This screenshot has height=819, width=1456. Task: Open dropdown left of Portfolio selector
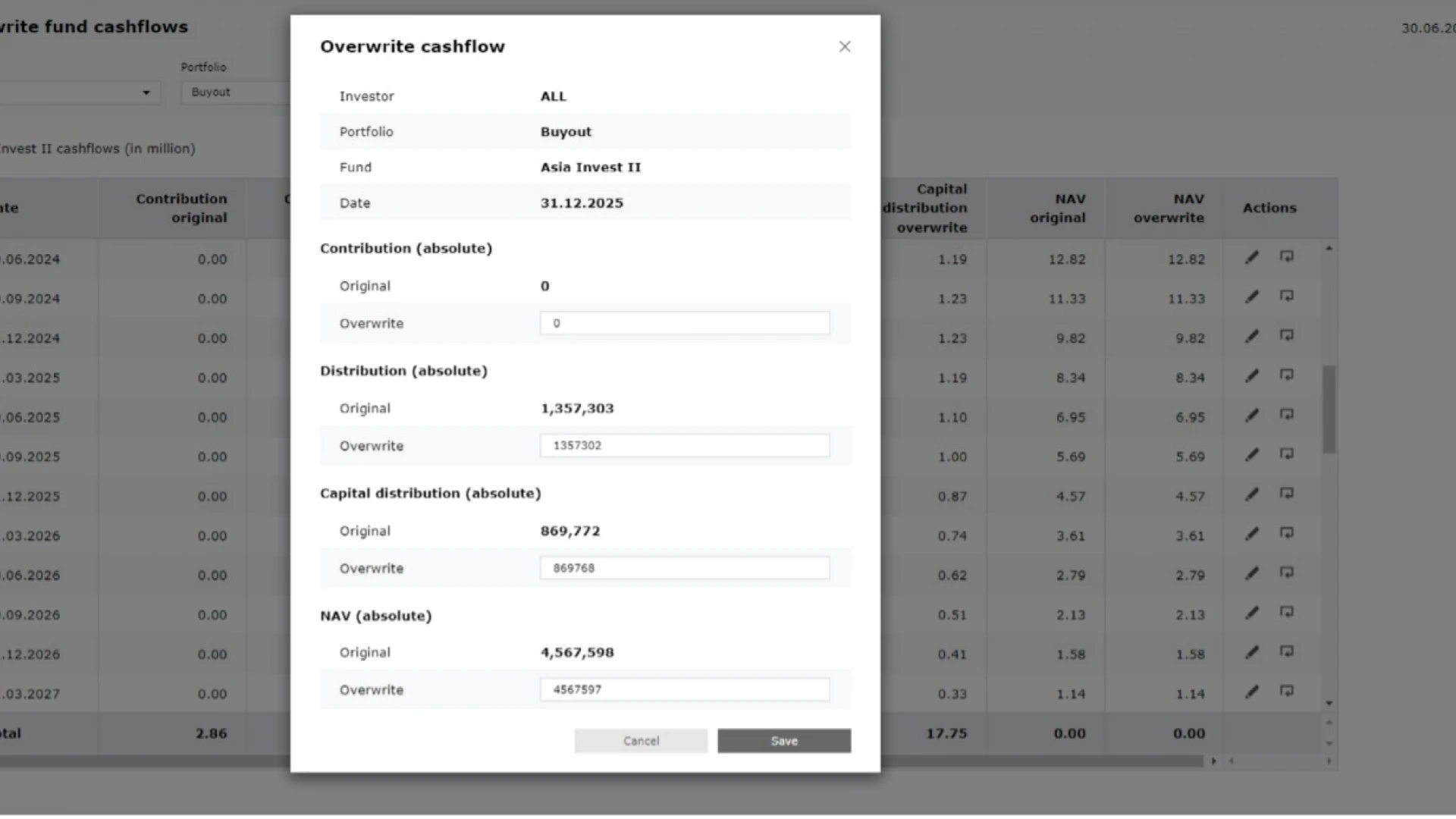(x=146, y=93)
